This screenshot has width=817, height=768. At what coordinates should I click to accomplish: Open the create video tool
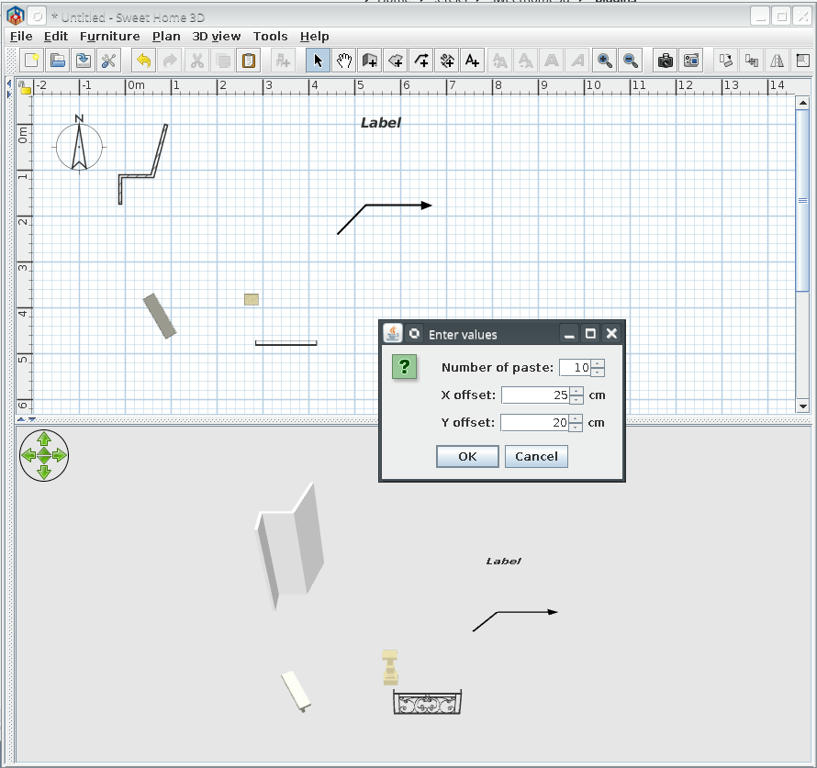click(691, 60)
